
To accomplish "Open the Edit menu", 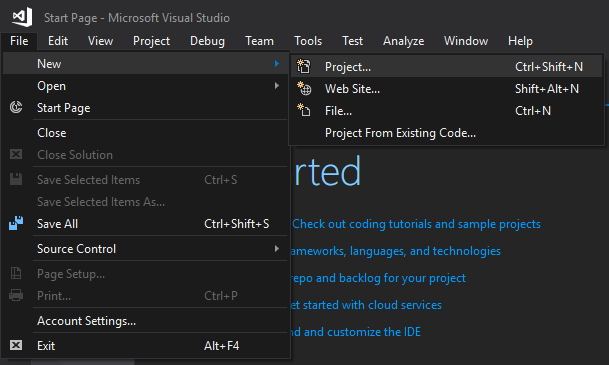I will coord(58,41).
